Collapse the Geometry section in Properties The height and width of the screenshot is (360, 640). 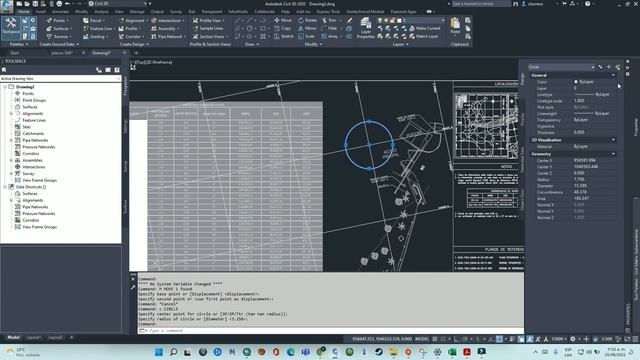coord(613,154)
